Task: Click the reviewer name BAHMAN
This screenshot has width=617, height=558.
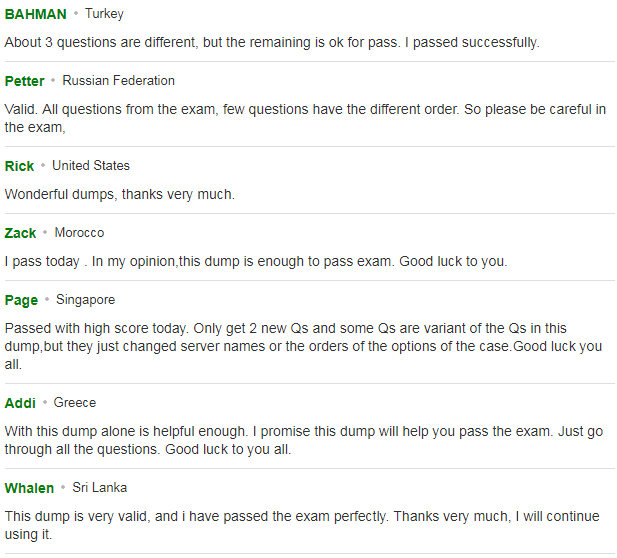Action: click(x=35, y=14)
